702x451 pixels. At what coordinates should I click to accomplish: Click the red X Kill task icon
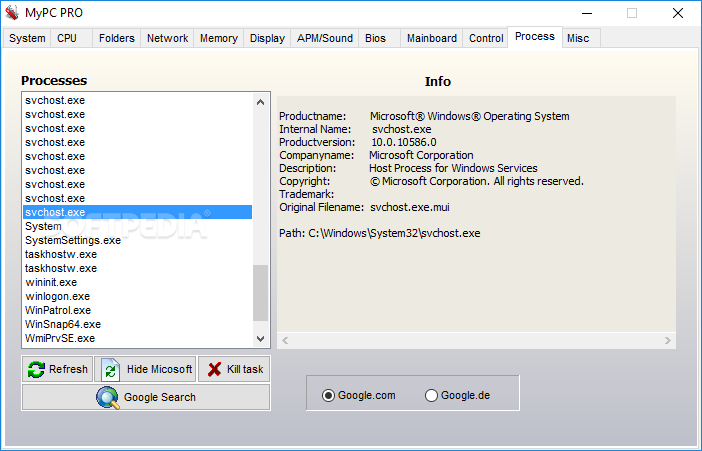coord(214,369)
